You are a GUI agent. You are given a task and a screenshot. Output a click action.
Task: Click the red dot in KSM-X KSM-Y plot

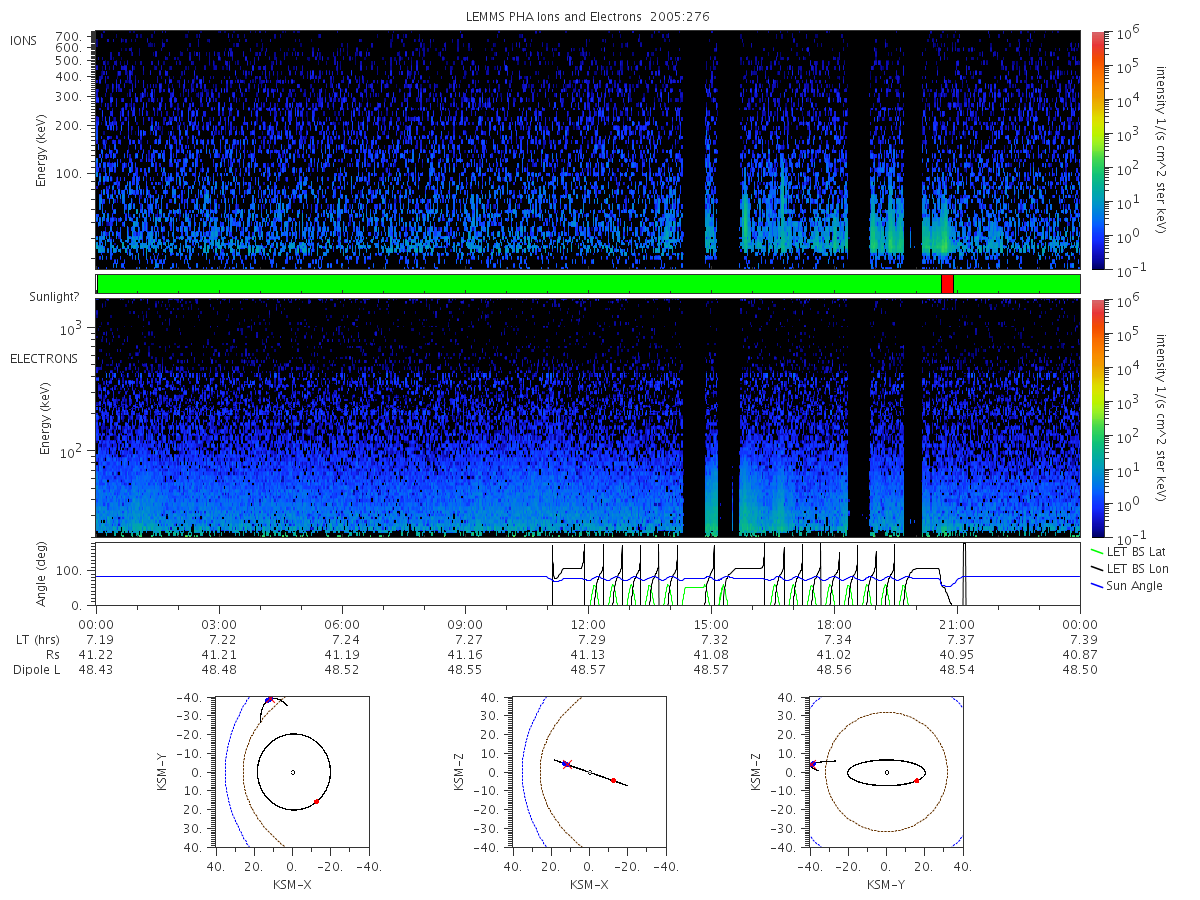pyautogui.click(x=316, y=801)
